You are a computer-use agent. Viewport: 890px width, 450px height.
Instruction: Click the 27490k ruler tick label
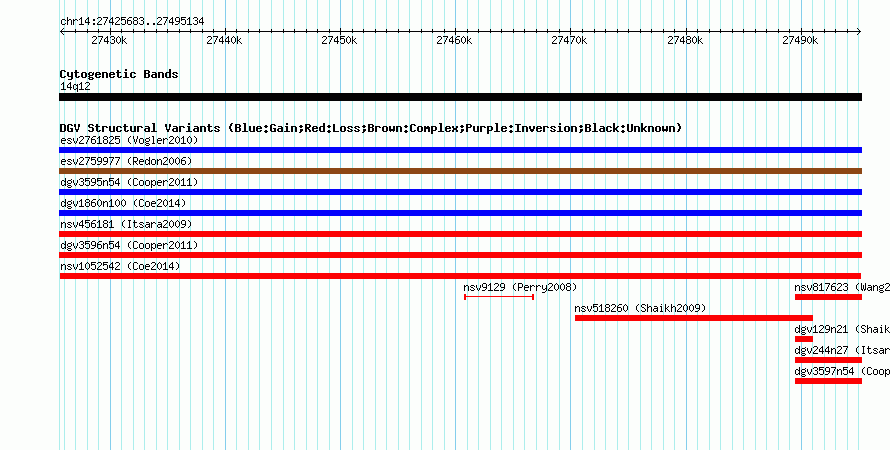click(x=800, y=41)
